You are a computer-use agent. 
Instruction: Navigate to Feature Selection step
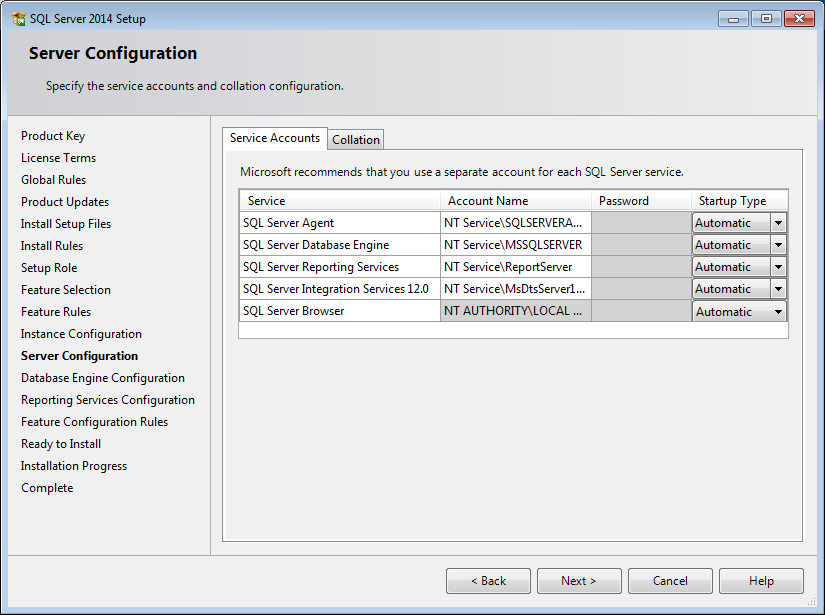click(x=66, y=289)
